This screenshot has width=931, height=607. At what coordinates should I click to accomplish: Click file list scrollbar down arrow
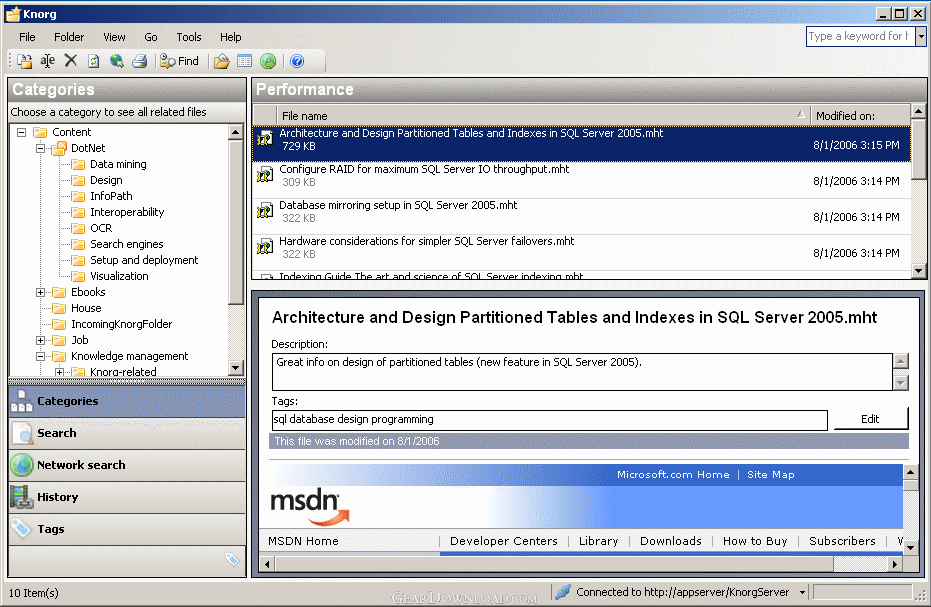919,271
